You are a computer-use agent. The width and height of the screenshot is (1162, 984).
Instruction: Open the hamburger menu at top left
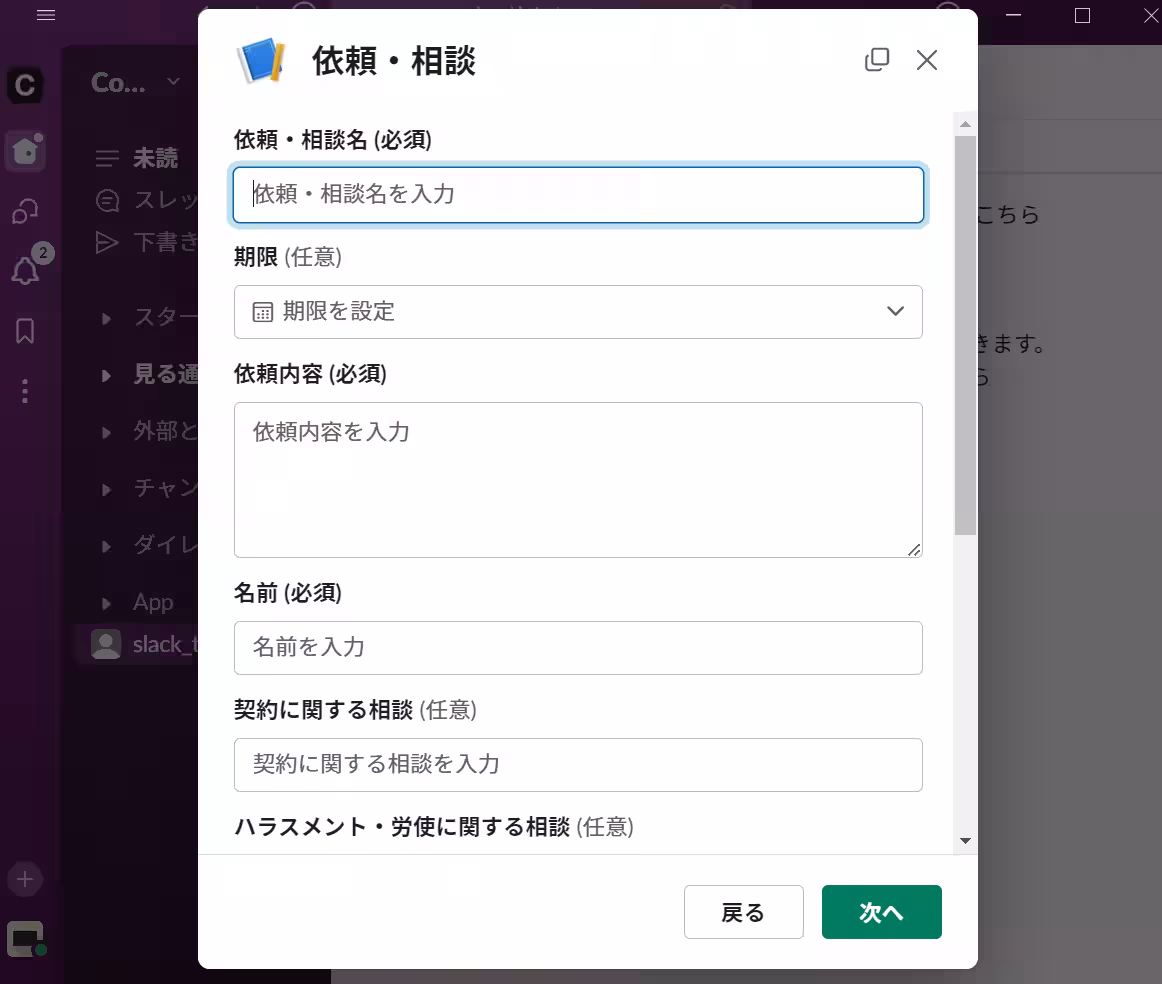[x=45, y=15]
